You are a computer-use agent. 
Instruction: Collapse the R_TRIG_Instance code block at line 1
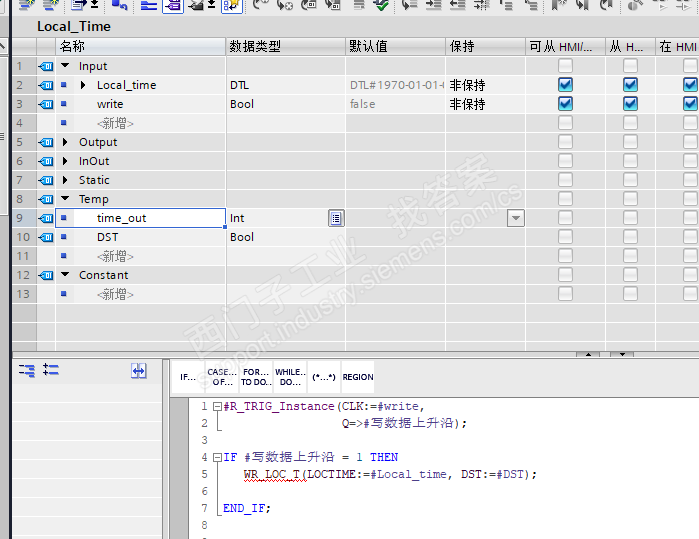(218, 407)
